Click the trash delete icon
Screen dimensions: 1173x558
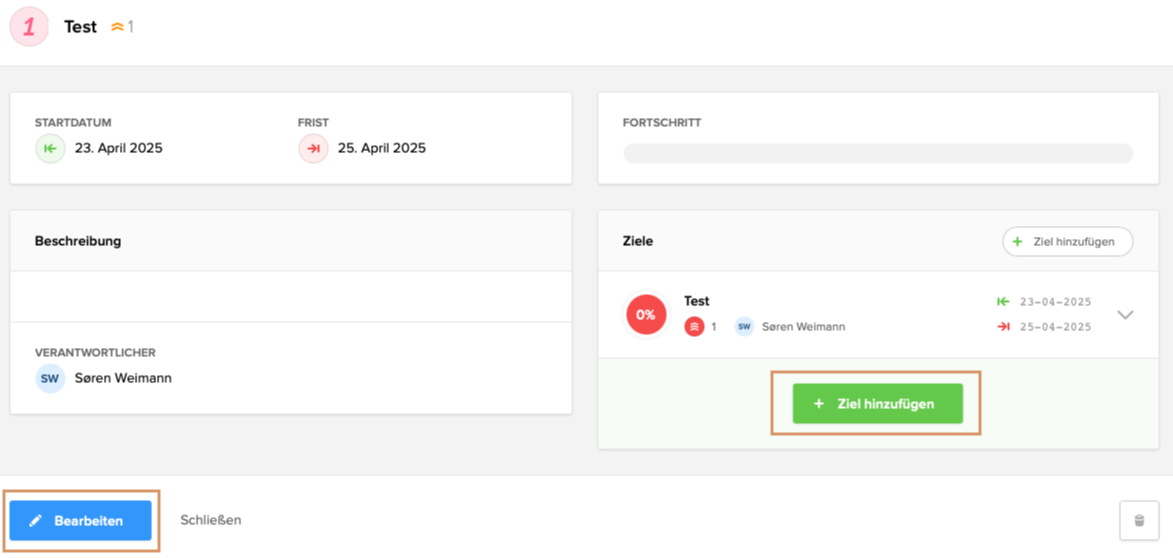[1139, 521]
